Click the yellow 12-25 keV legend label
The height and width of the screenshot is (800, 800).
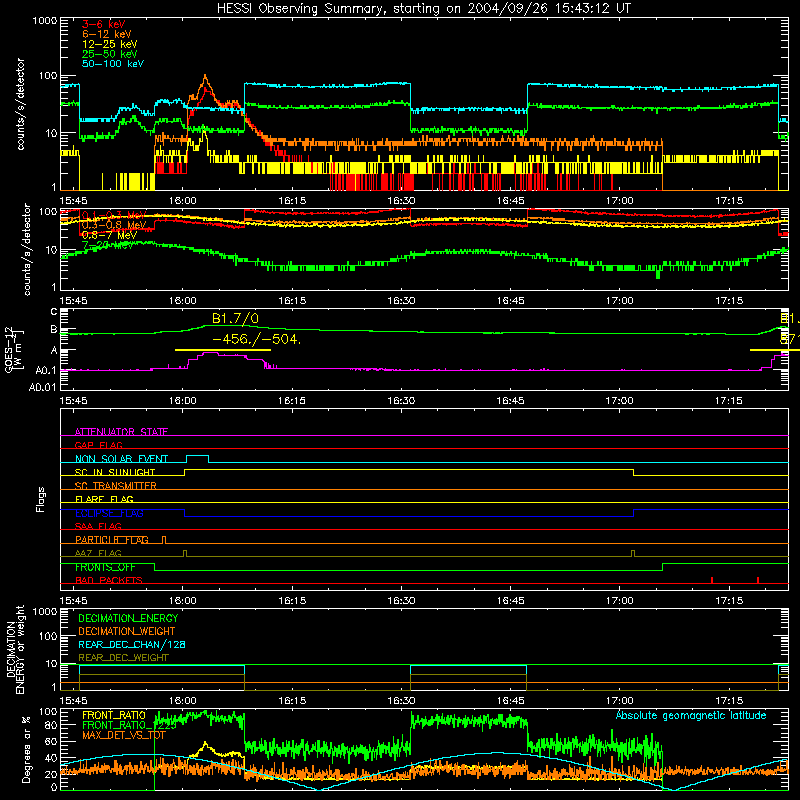[110, 44]
